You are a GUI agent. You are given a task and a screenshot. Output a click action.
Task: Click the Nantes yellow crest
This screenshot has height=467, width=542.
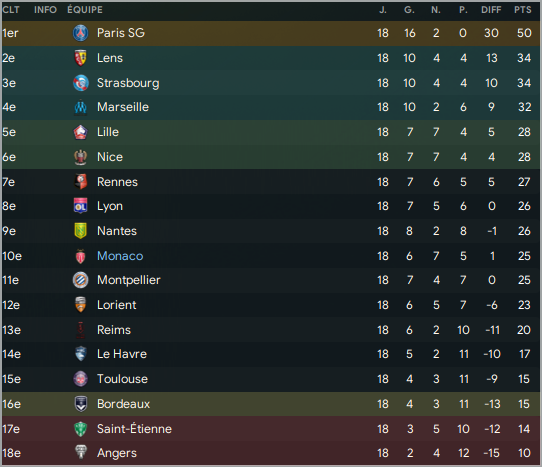tap(81, 231)
